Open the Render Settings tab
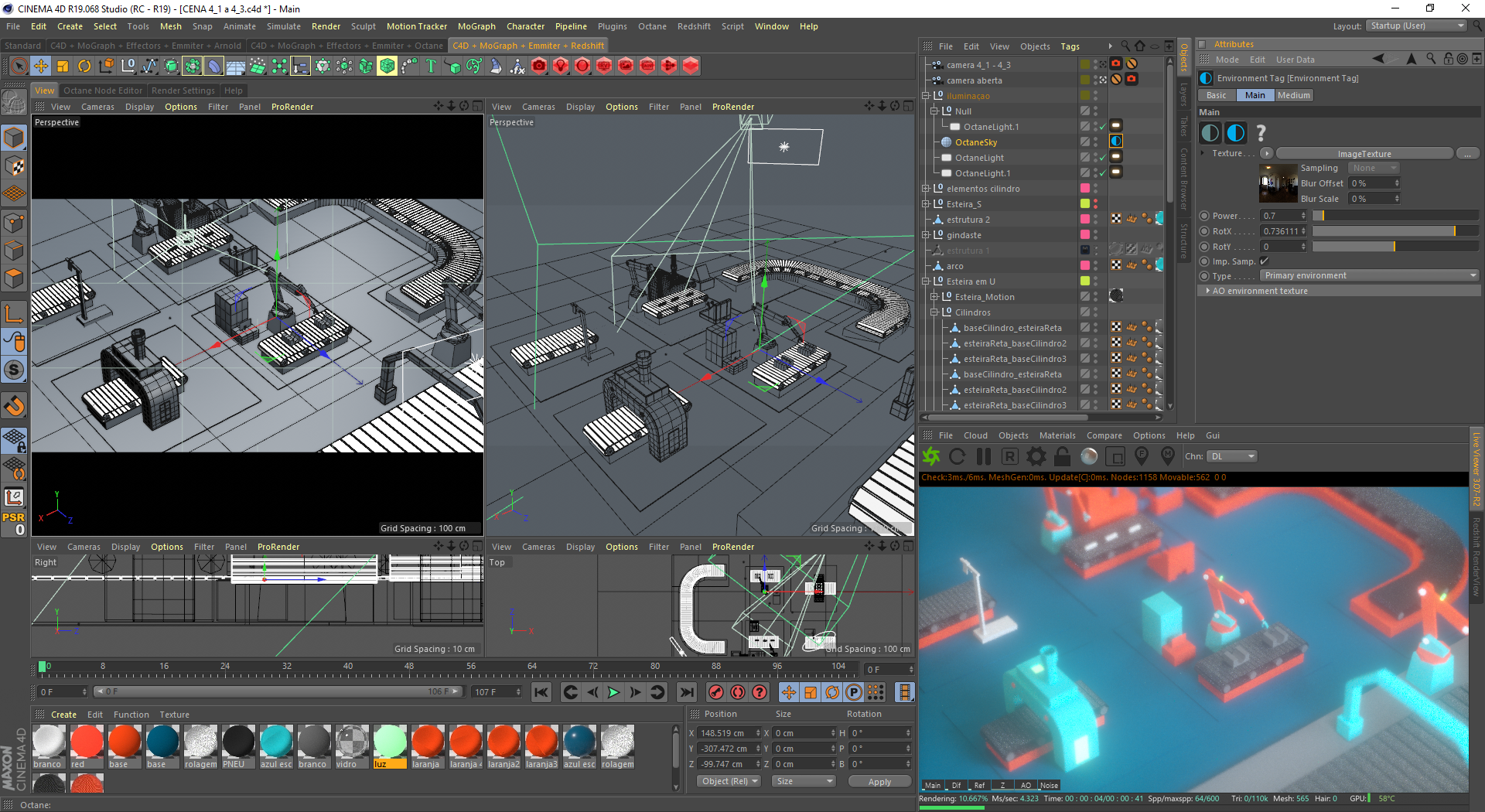The width and height of the screenshot is (1485, 812). pos(183,90)
